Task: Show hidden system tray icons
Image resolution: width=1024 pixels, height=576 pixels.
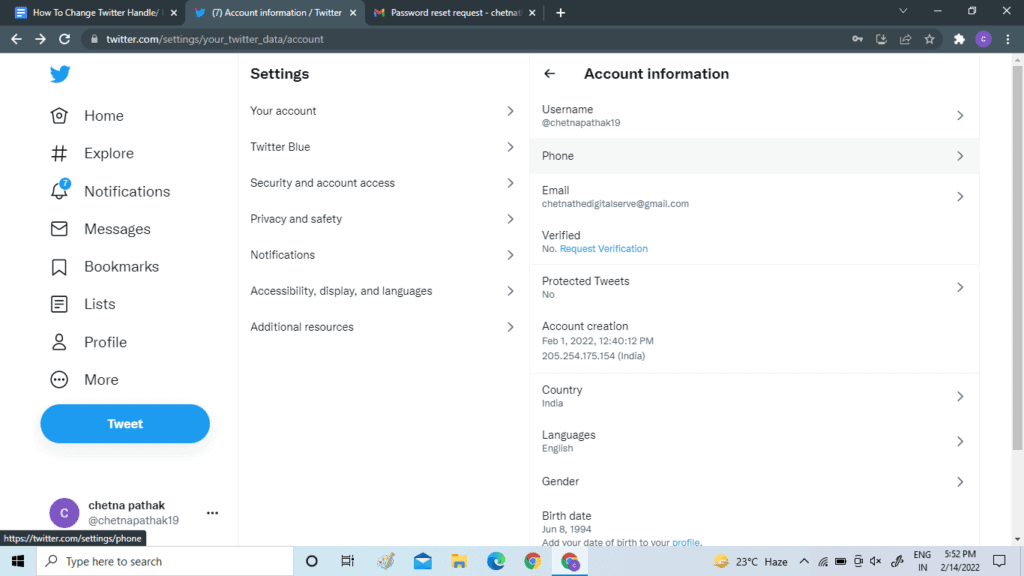Action: click(x=804, y=561)
